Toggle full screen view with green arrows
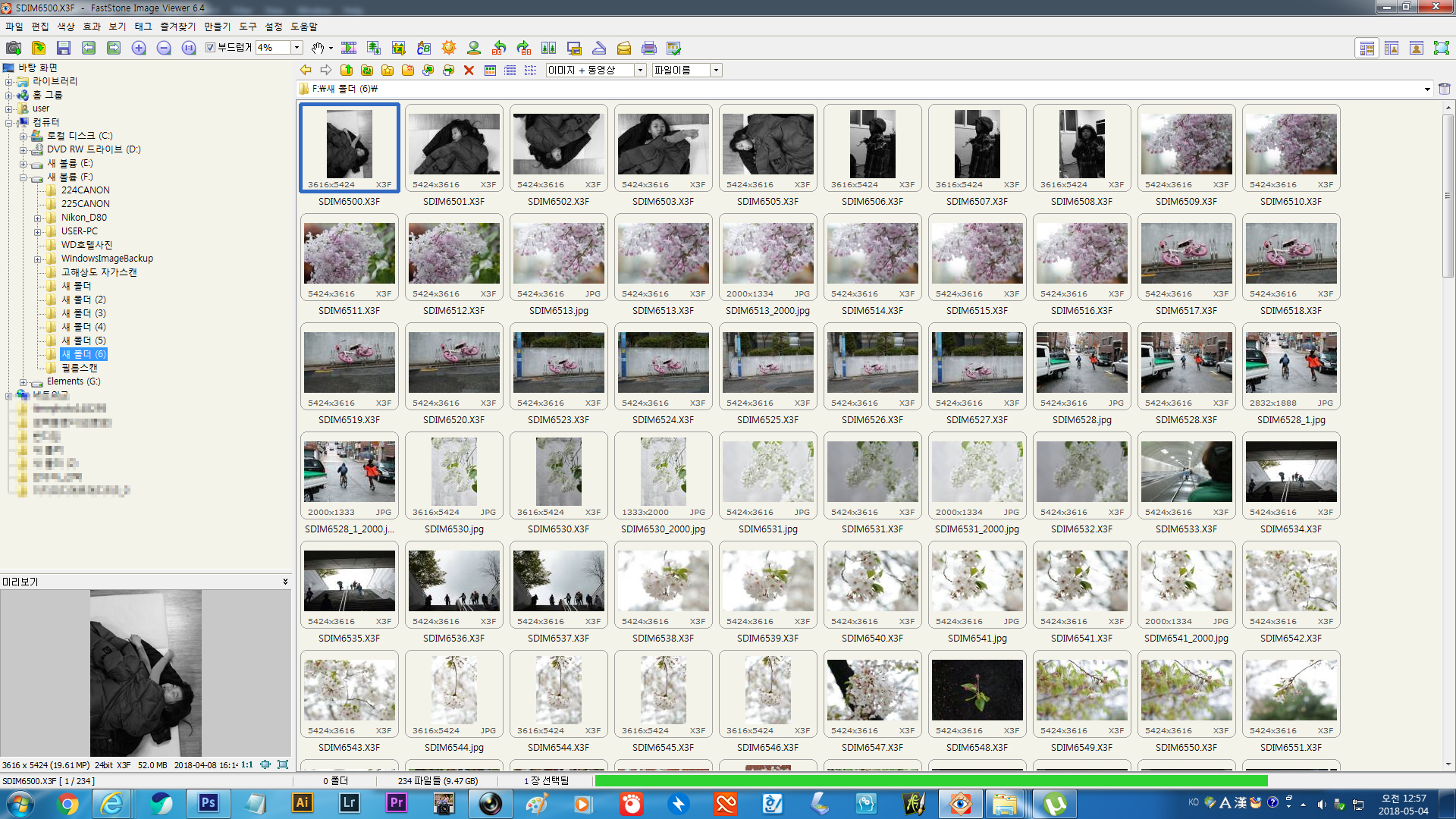 1442,48
